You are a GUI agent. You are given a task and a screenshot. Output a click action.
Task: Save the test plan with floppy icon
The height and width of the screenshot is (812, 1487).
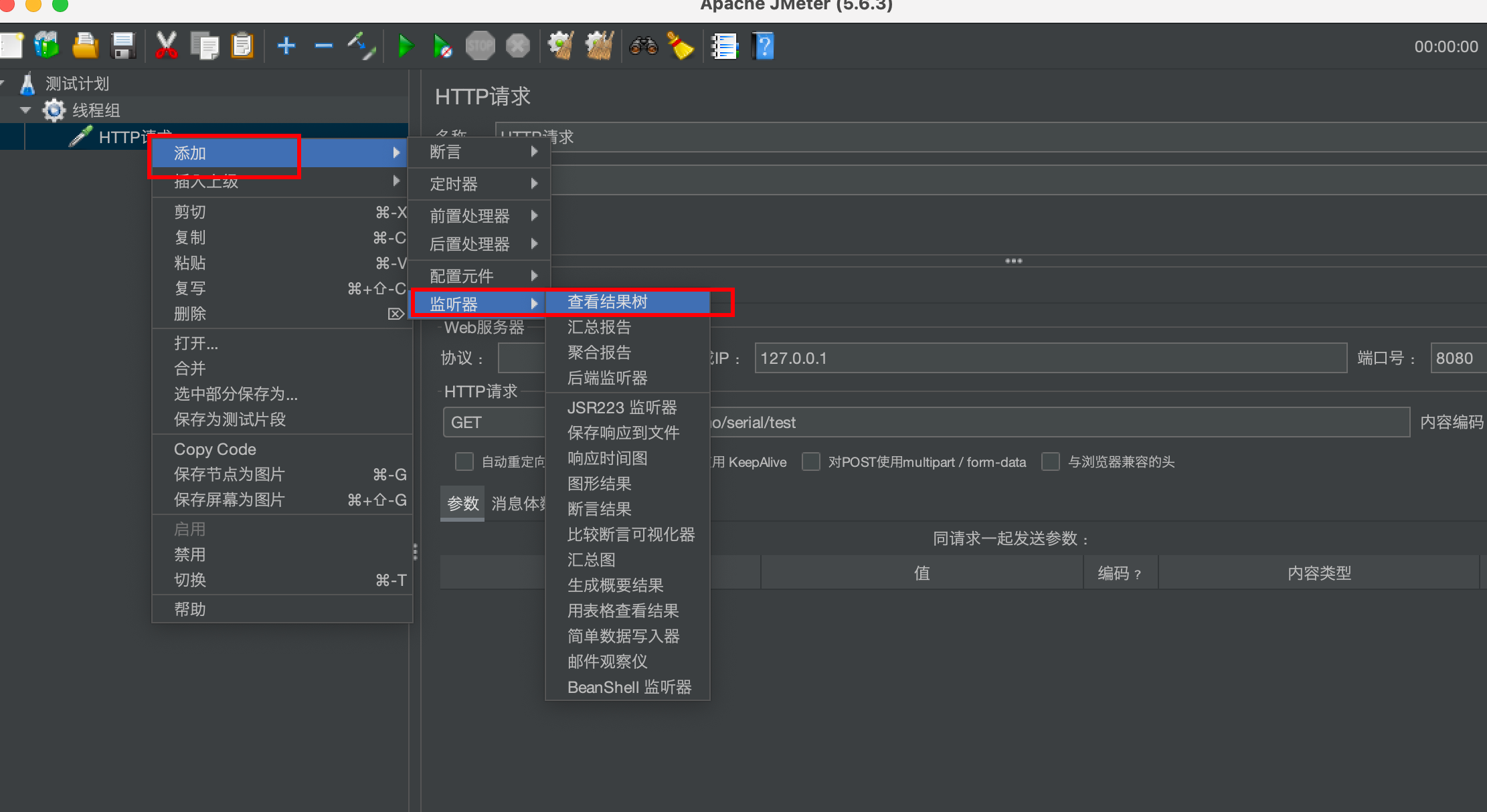(123, 46)
